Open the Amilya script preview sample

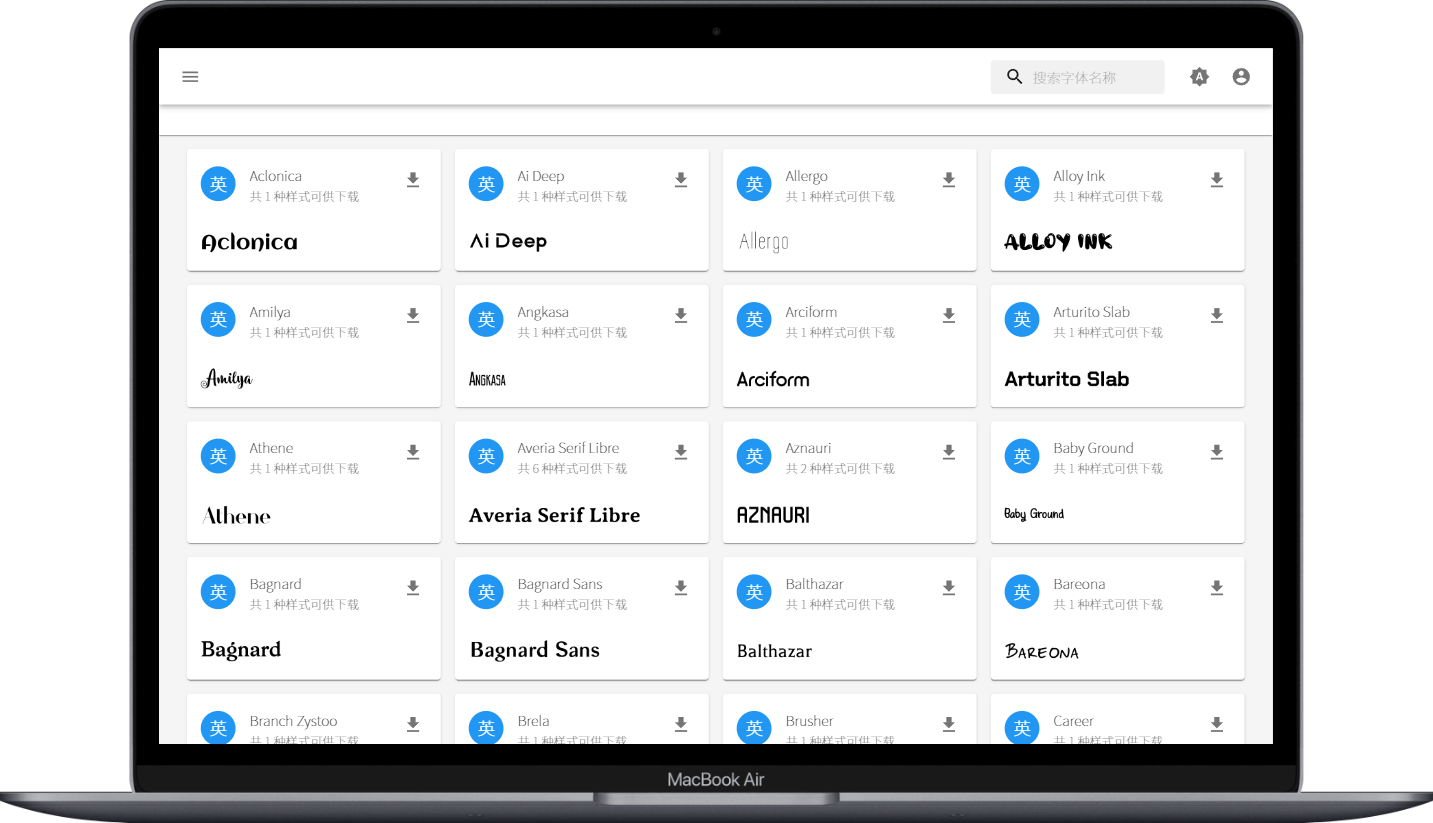coord(226,378)
